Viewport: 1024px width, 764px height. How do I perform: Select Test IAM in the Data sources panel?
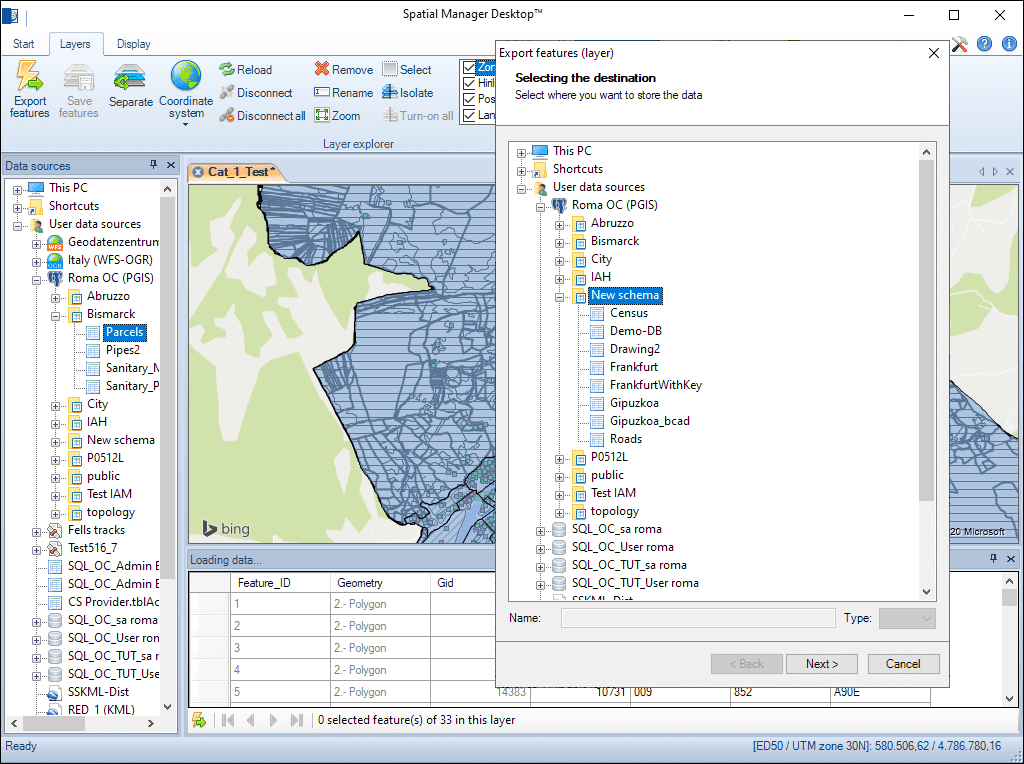pyautogui.click(x=109, y=494)
